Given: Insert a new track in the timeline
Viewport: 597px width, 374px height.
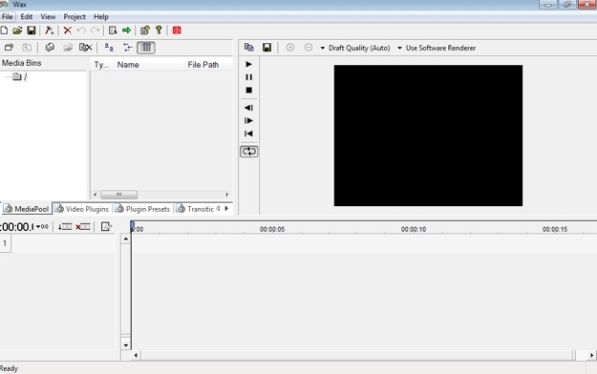Looking at the screenshot, I should [65, 227].
